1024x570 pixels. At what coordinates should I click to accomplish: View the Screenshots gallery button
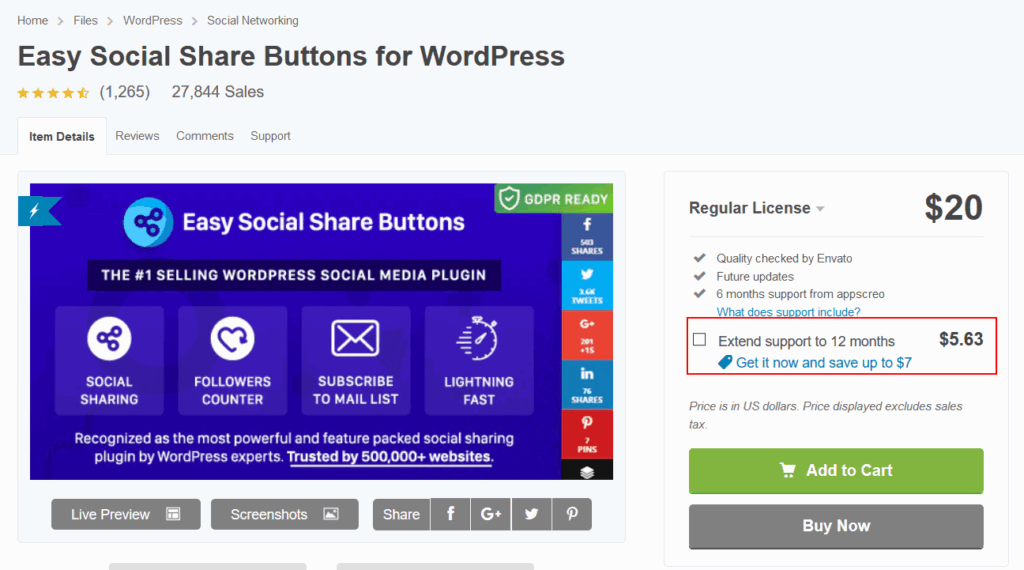click(x=285, y=514)
